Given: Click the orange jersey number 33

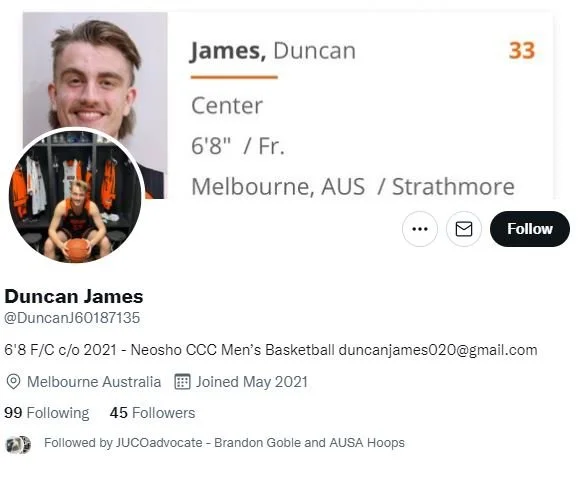Looking at the screenshot, I should (x=522, y=51).
